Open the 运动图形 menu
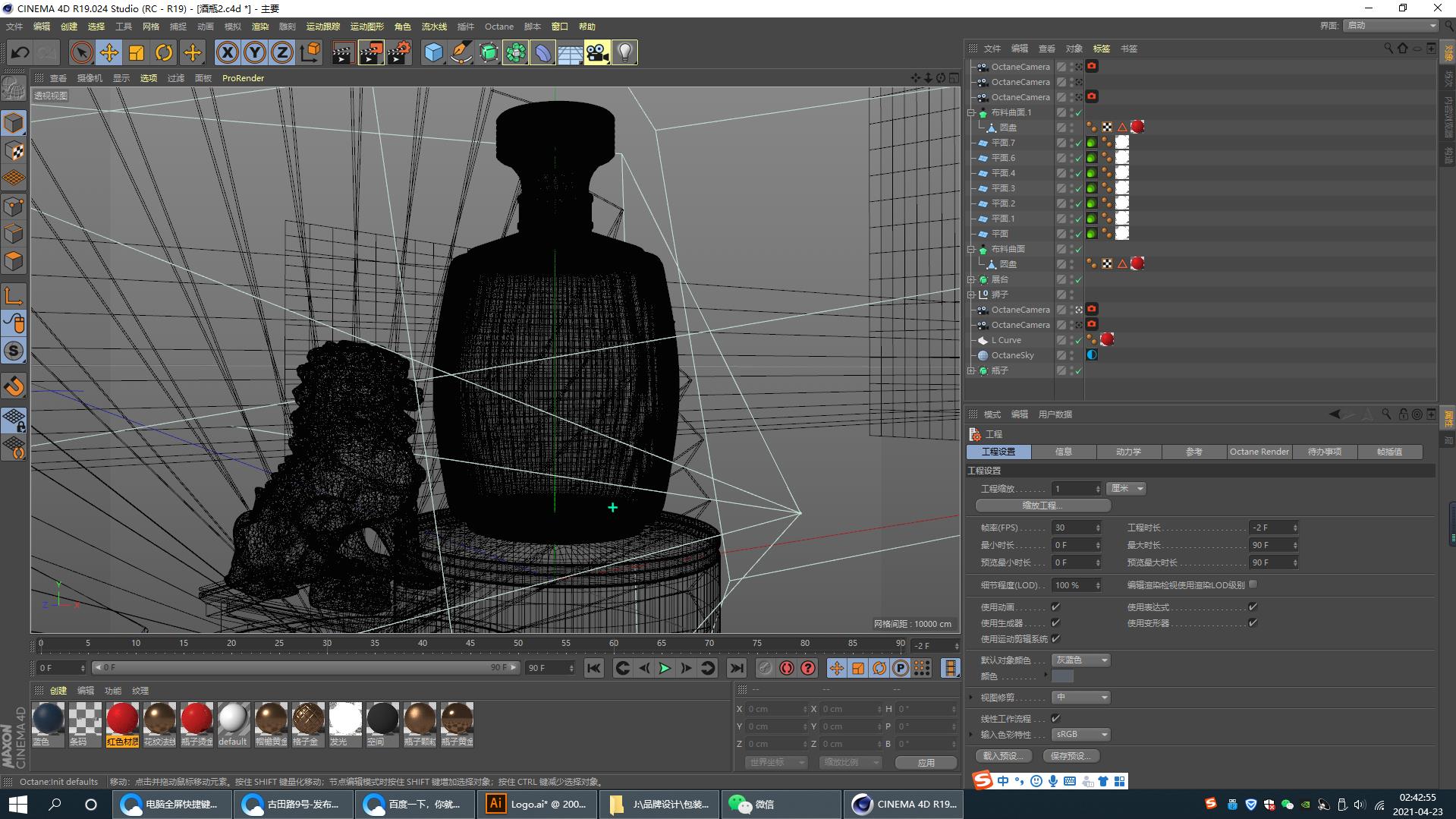 click(366, 27)
